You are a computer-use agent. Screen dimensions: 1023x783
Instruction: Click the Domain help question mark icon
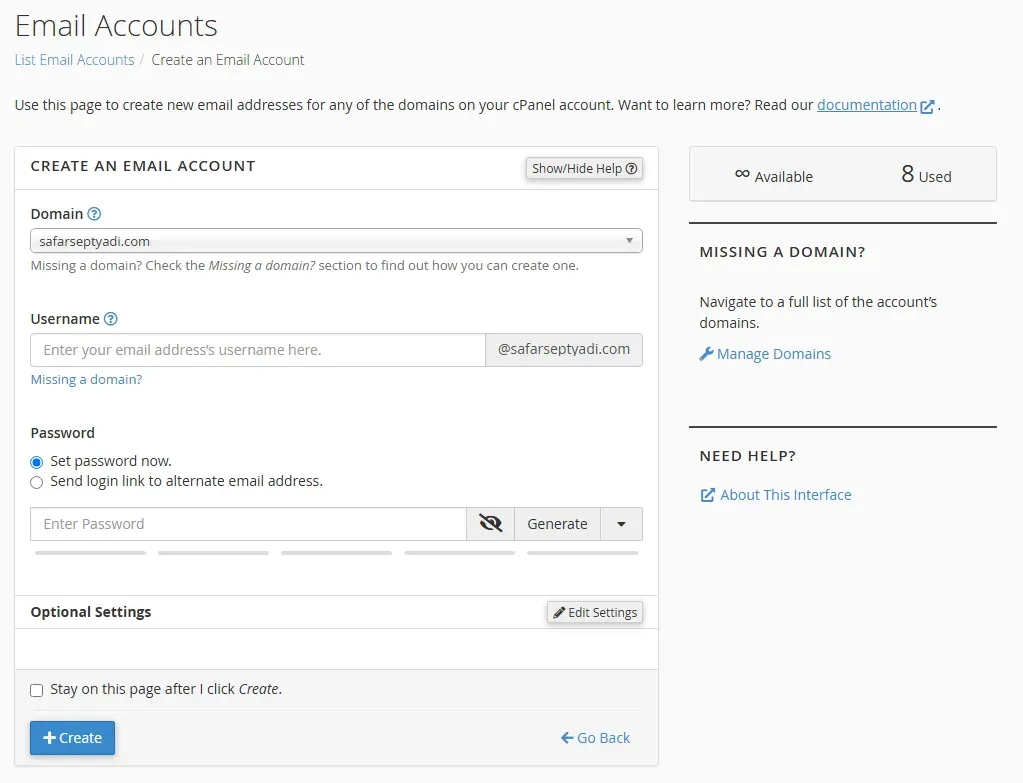[94, 214]
